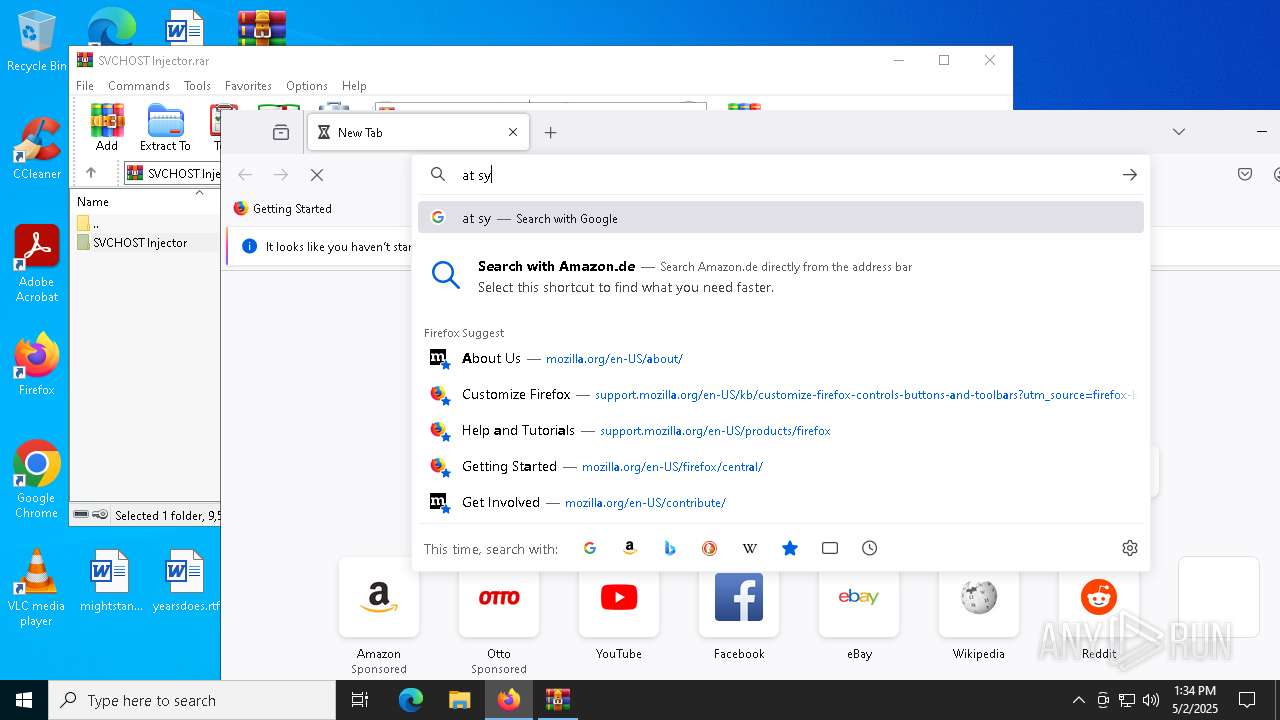Open Help and Tutorials suggestion

click(x=781, y=430)
